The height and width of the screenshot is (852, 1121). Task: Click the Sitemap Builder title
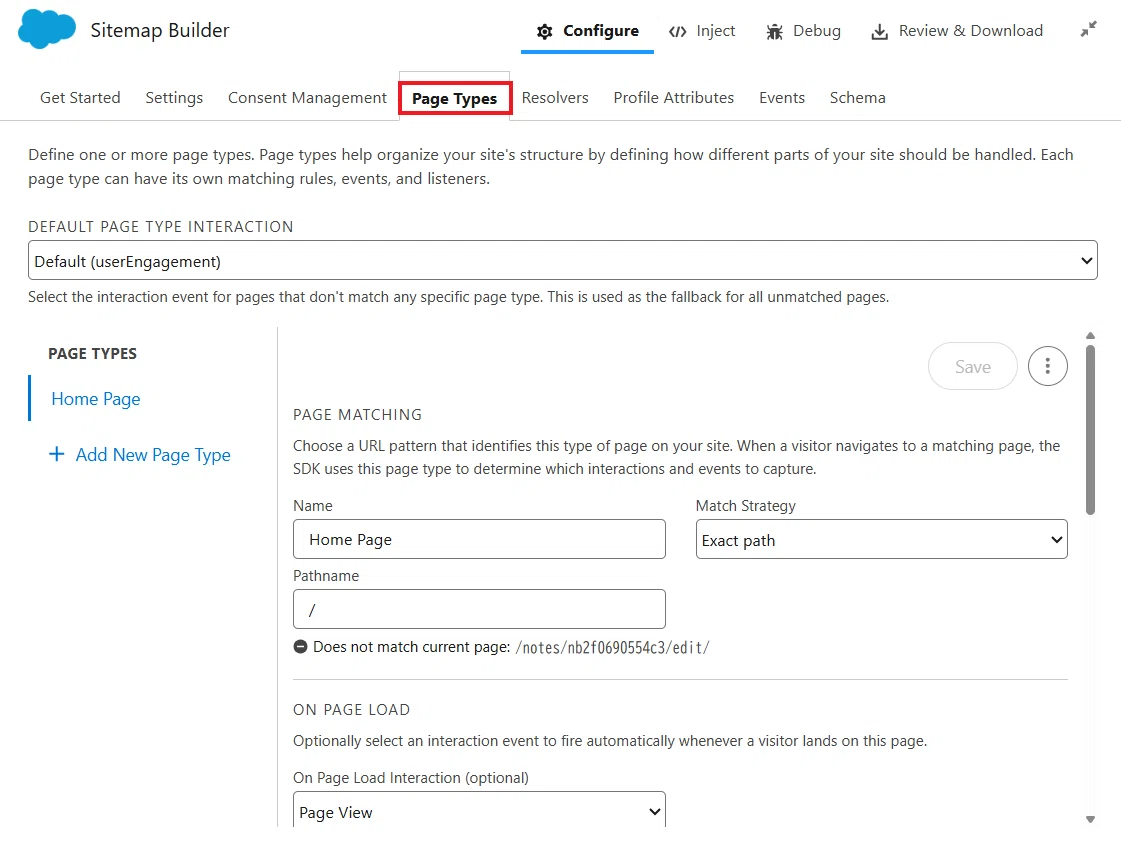[160, 30]
